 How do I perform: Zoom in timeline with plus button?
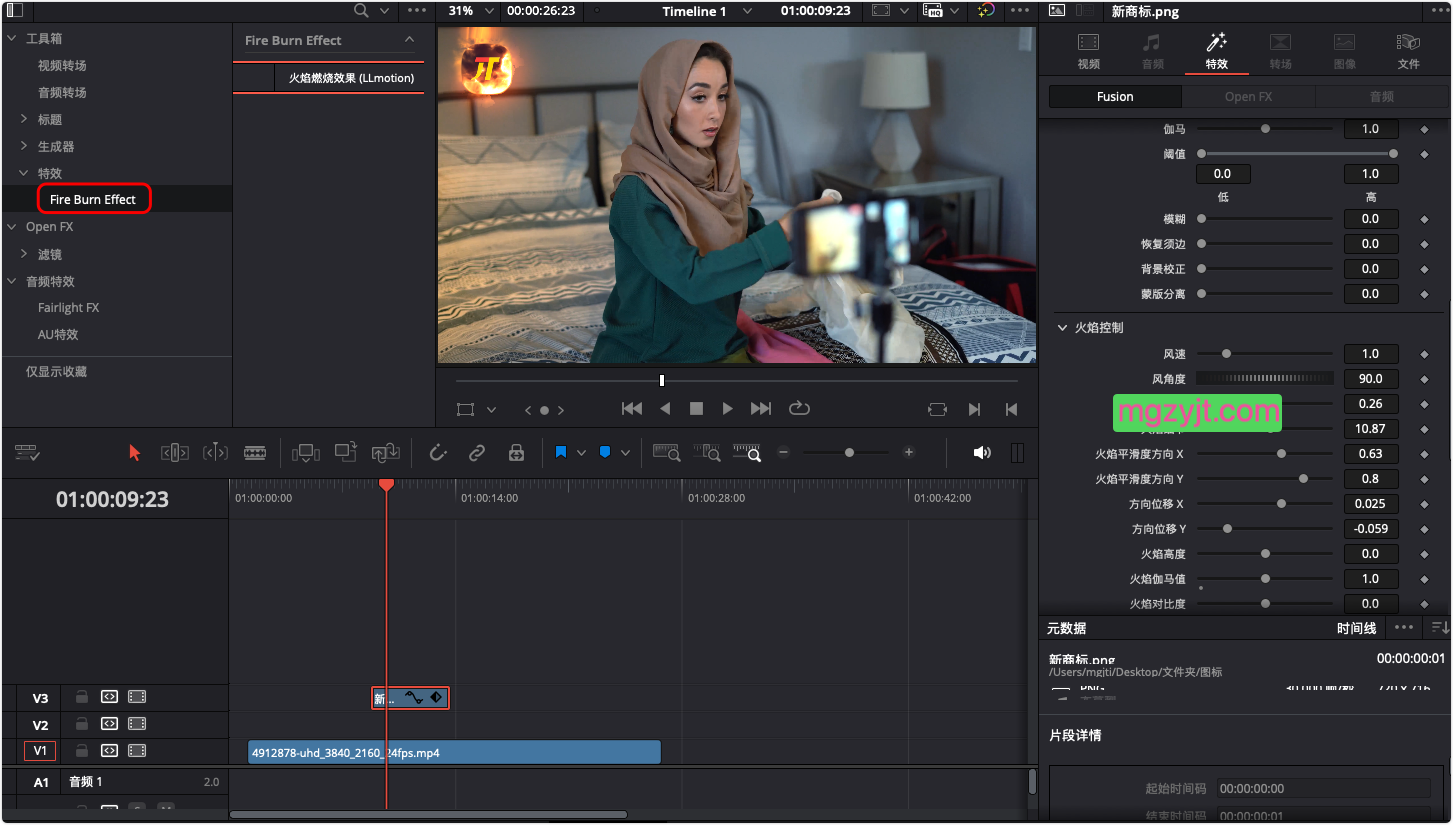pyautogui.click(x=909, y=453)
